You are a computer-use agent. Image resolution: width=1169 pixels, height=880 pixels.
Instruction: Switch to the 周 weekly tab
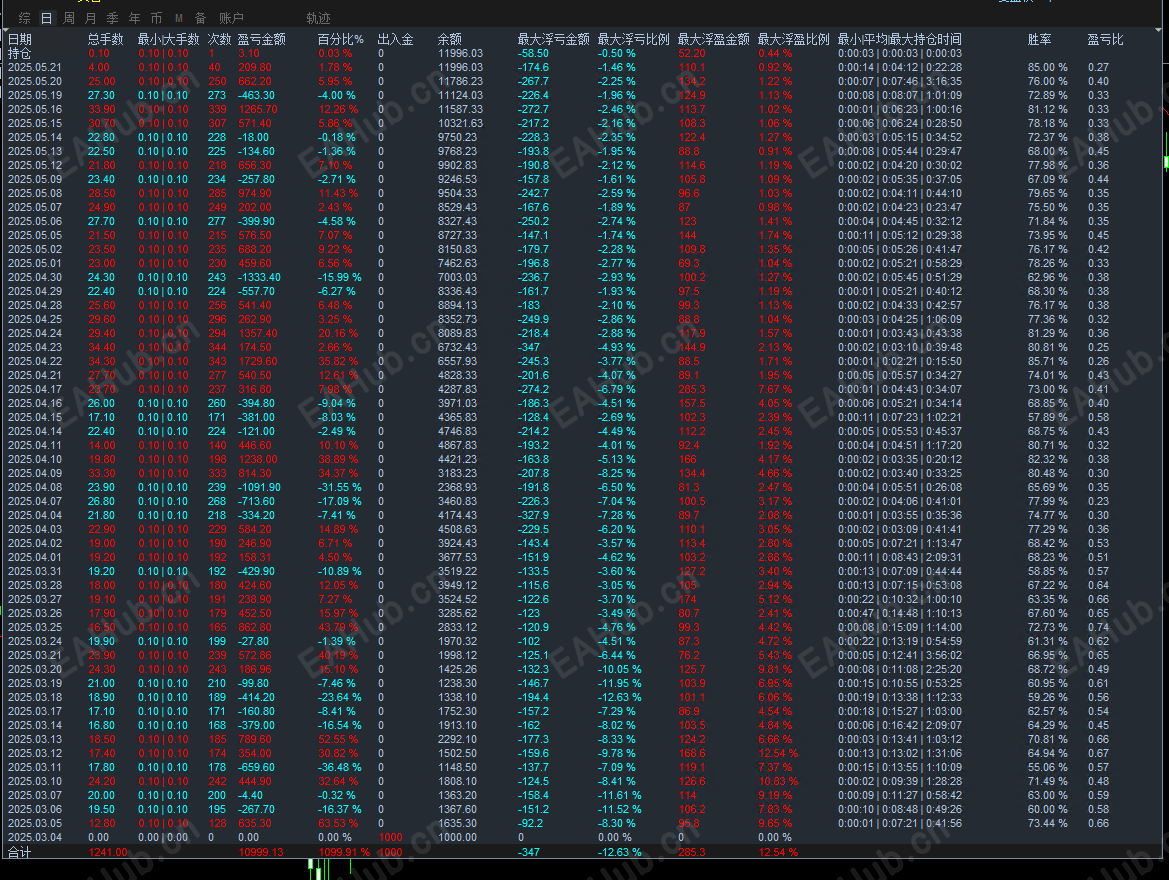tap(69, 18)
